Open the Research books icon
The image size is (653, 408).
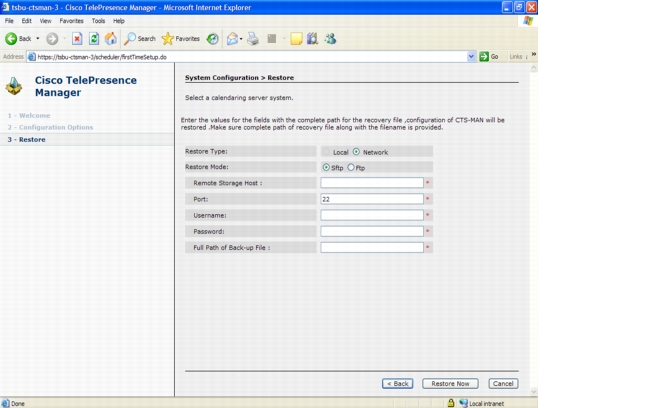[312, 39]
